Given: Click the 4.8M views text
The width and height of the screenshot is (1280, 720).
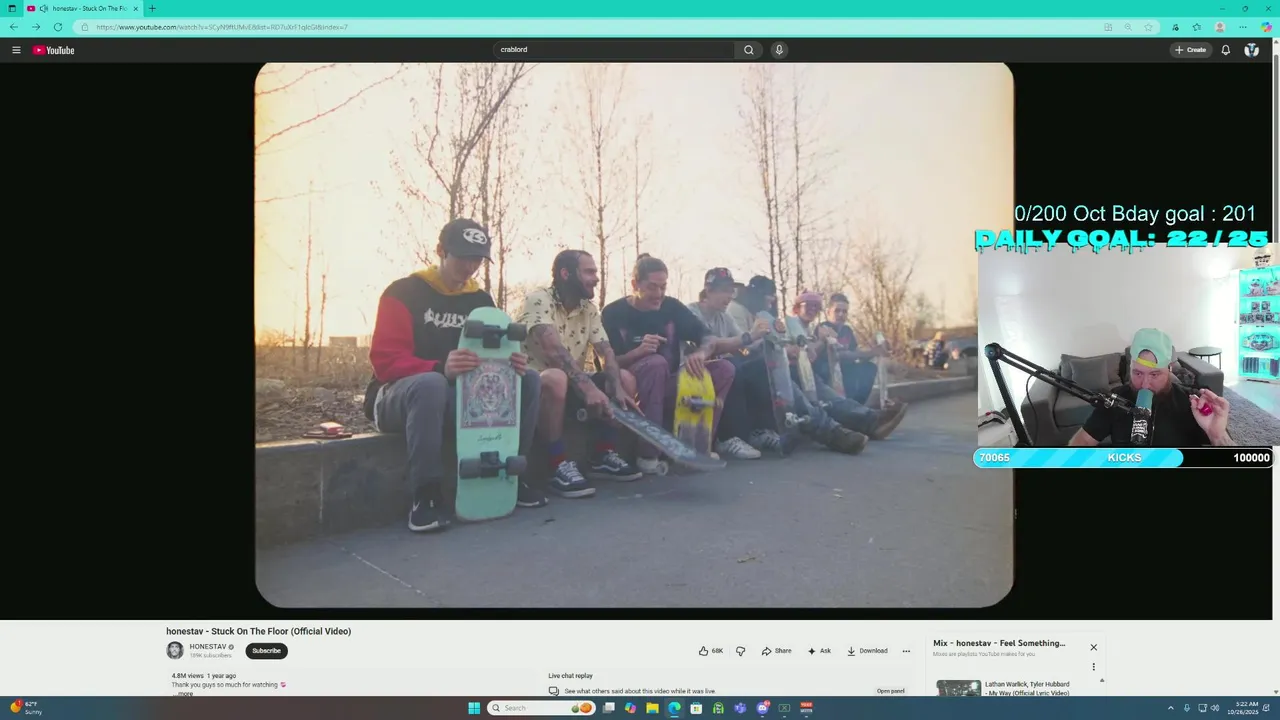Looking at the screenshot, I should tap(187, 676).
